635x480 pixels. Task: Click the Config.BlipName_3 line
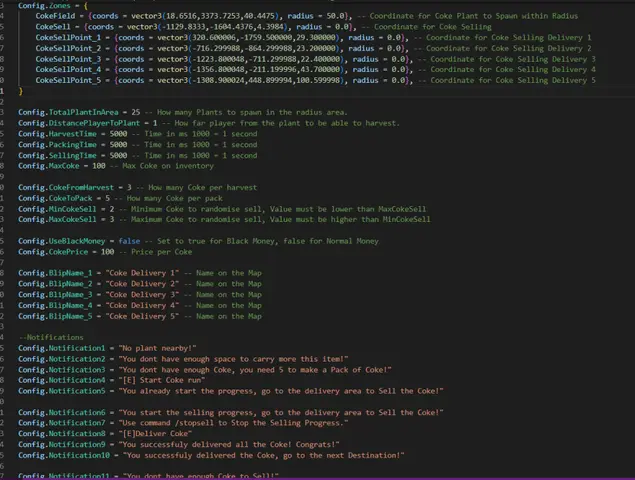tap(140, 295)
